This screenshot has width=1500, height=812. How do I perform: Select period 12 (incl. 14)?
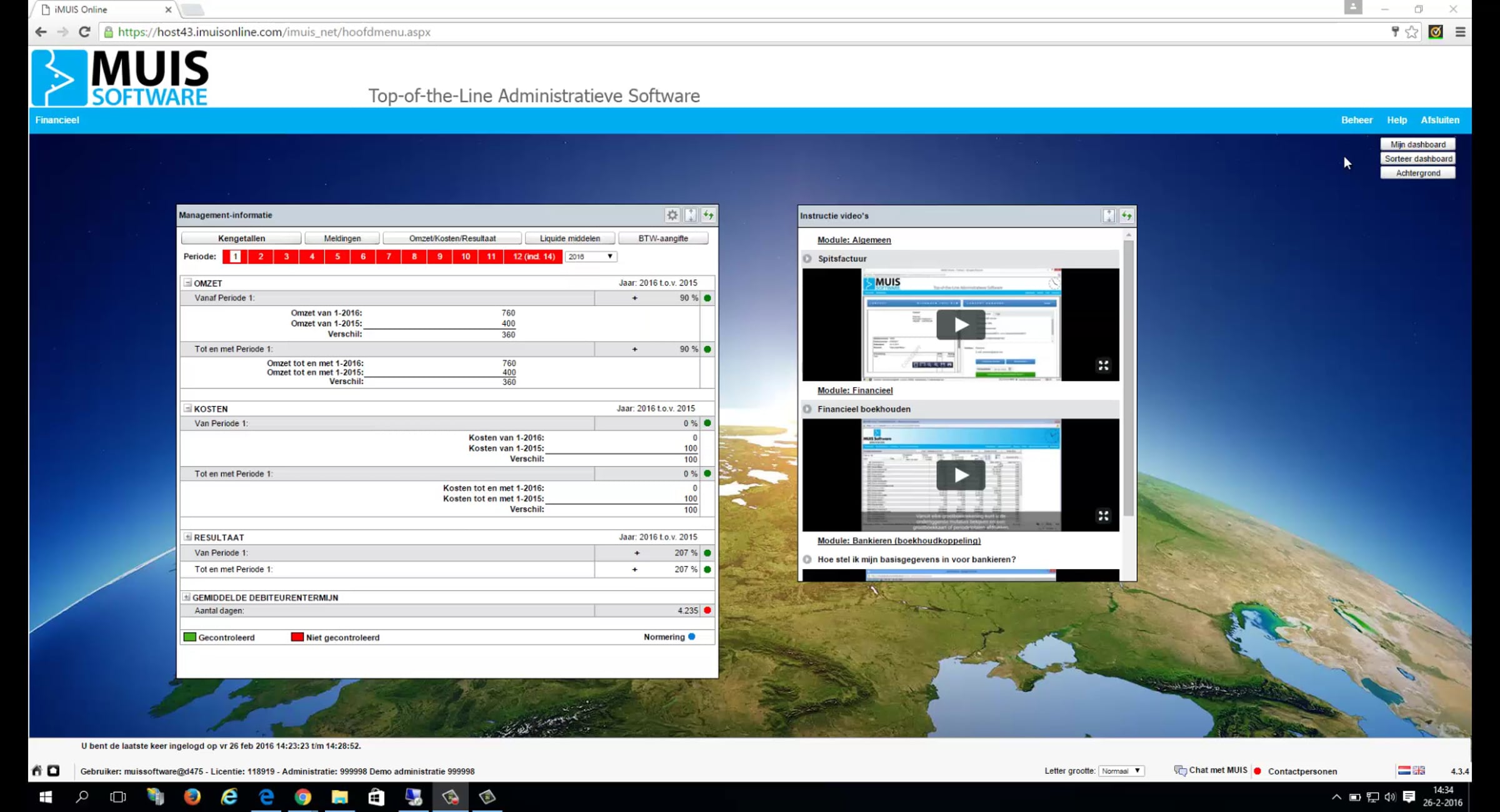(534, 256)
